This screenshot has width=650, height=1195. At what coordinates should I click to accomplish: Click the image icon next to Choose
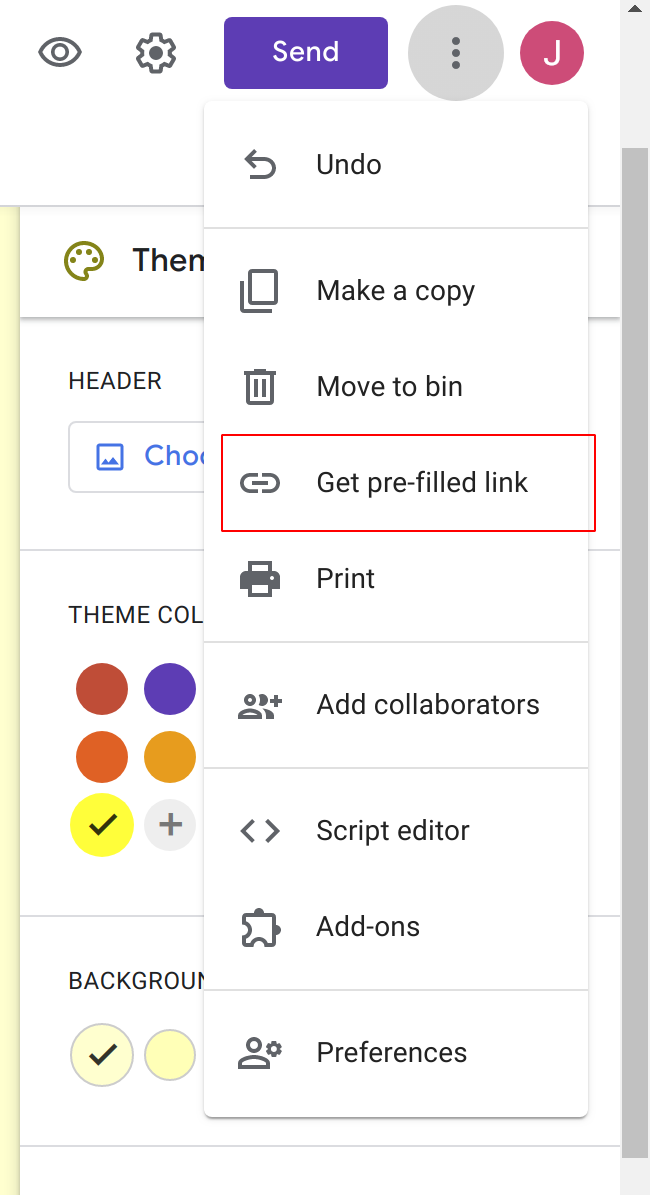(110, 455)
